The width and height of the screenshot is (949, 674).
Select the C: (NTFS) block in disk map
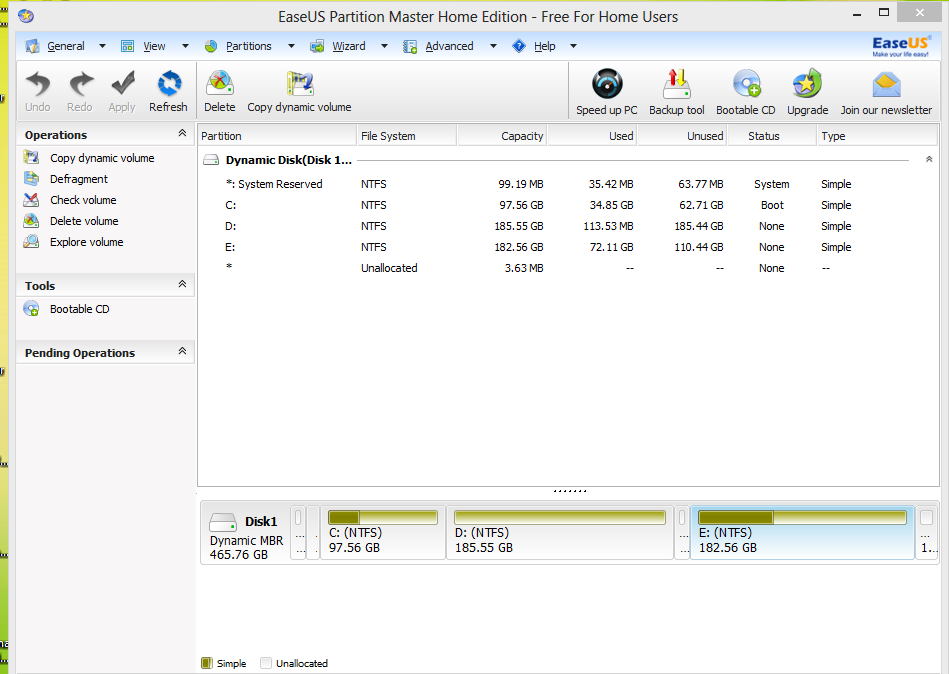tap(383, 533)
